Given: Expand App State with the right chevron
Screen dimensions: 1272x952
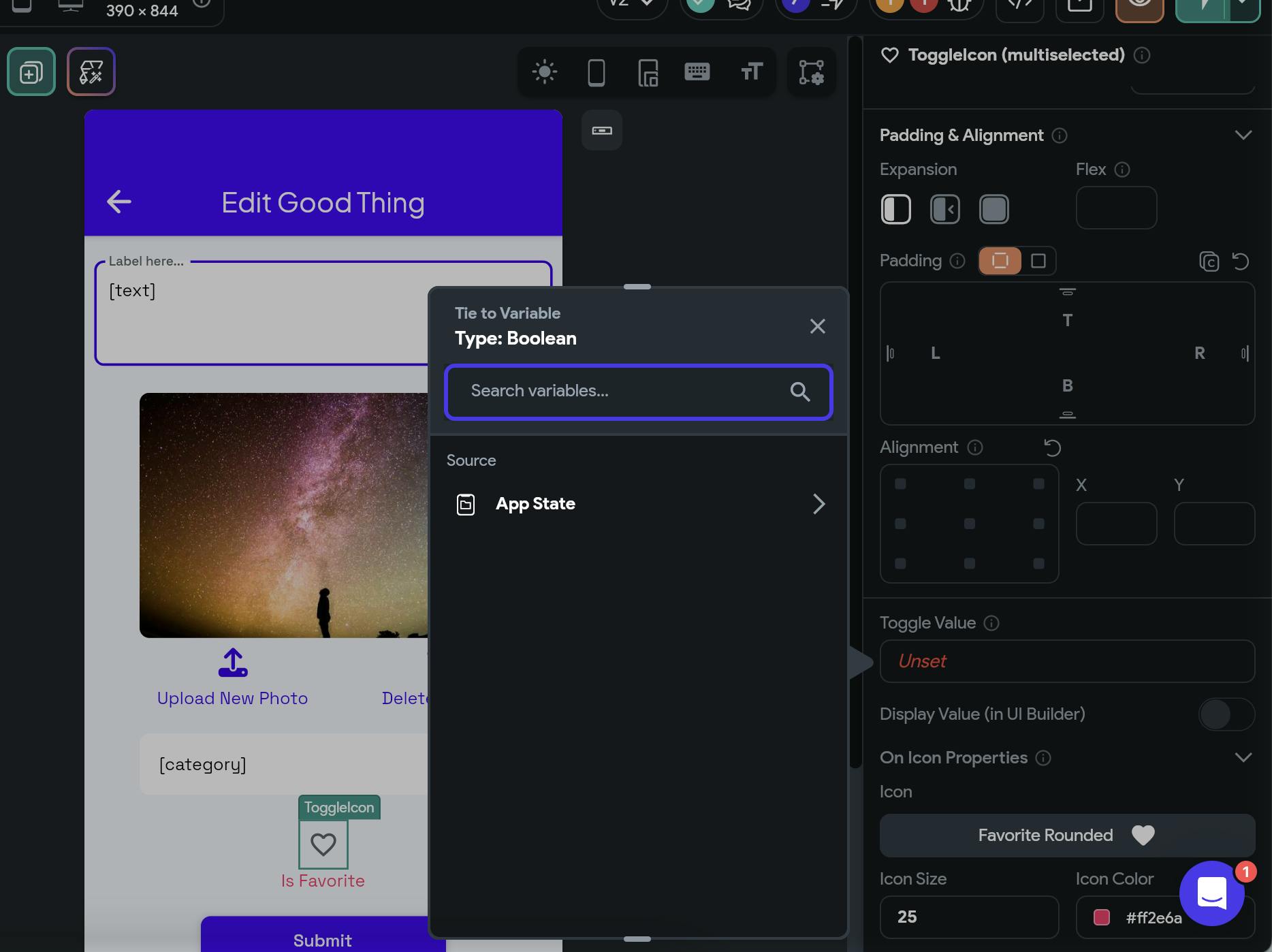Looking at the screenshot, I should pos(818,504).
